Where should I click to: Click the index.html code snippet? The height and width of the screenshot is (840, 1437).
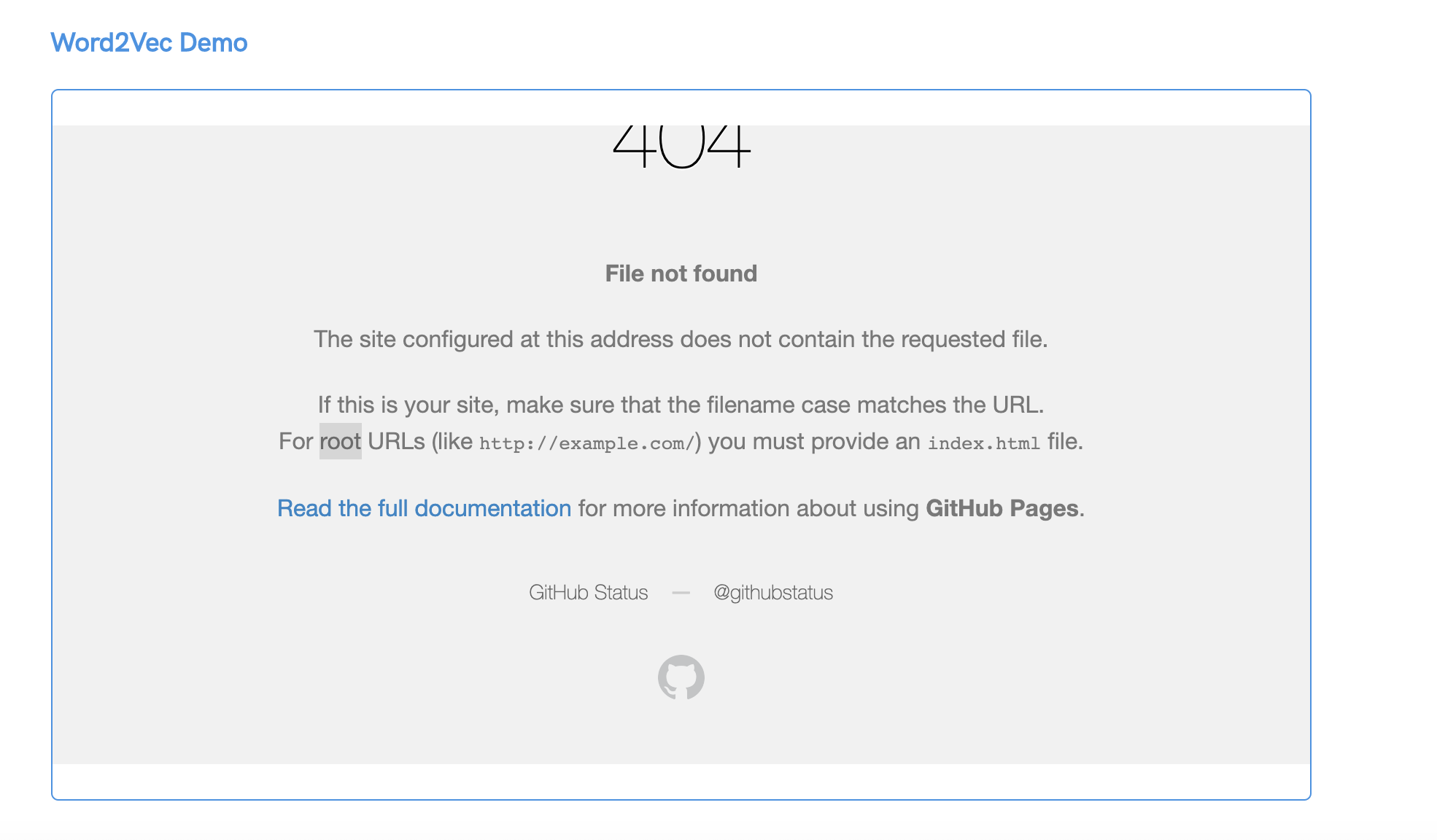click(x=983, y=443)
